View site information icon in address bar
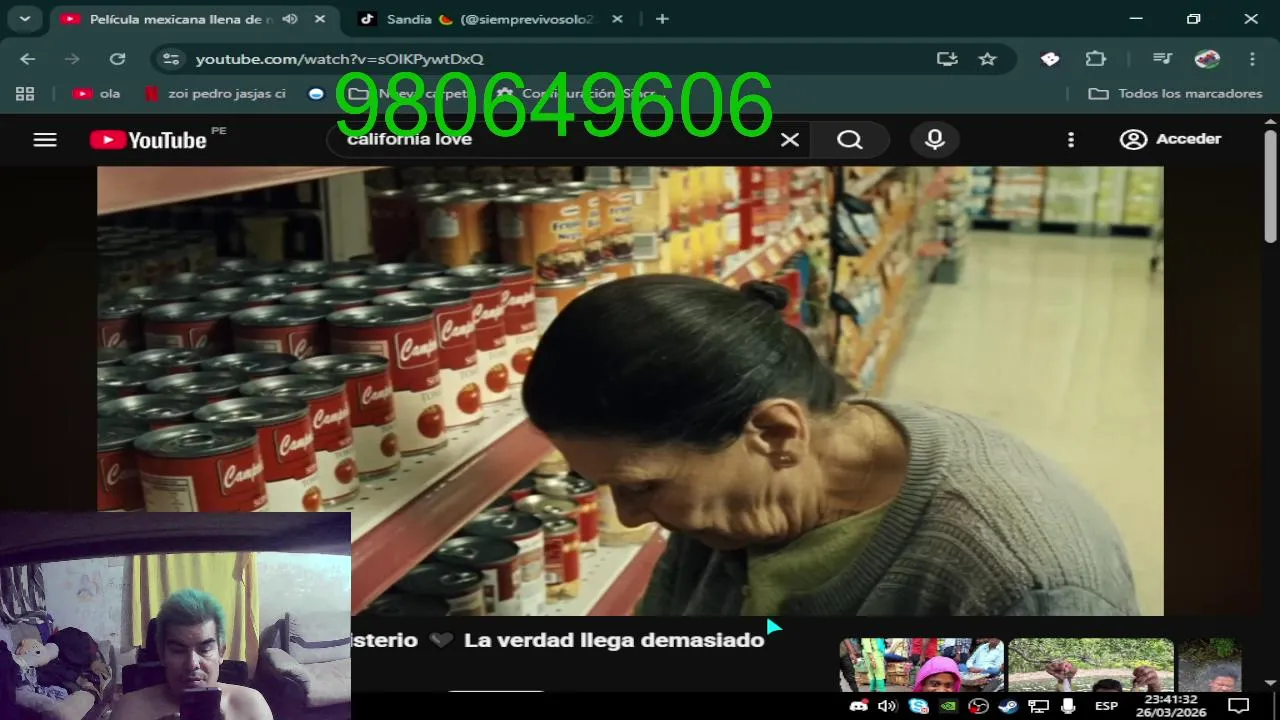The image size is (1280, 720). 171,59
